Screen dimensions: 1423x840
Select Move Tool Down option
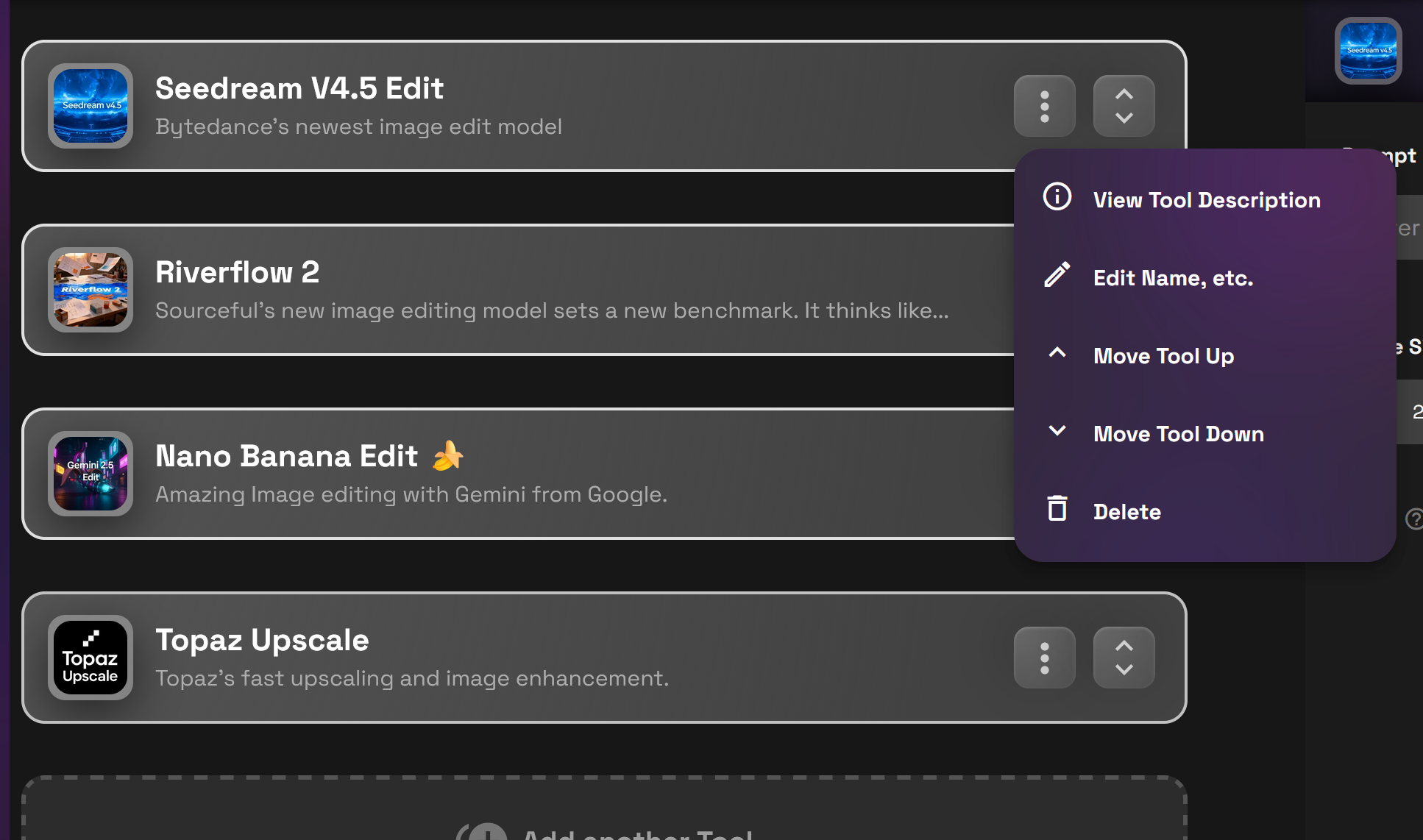point(1178,434)
